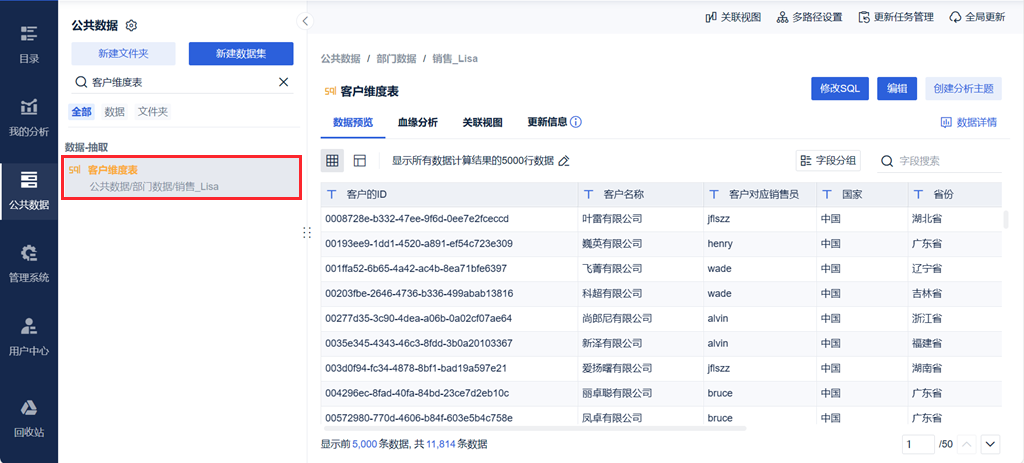Collapse the left panel with the chevron

[x=304, y=22]
